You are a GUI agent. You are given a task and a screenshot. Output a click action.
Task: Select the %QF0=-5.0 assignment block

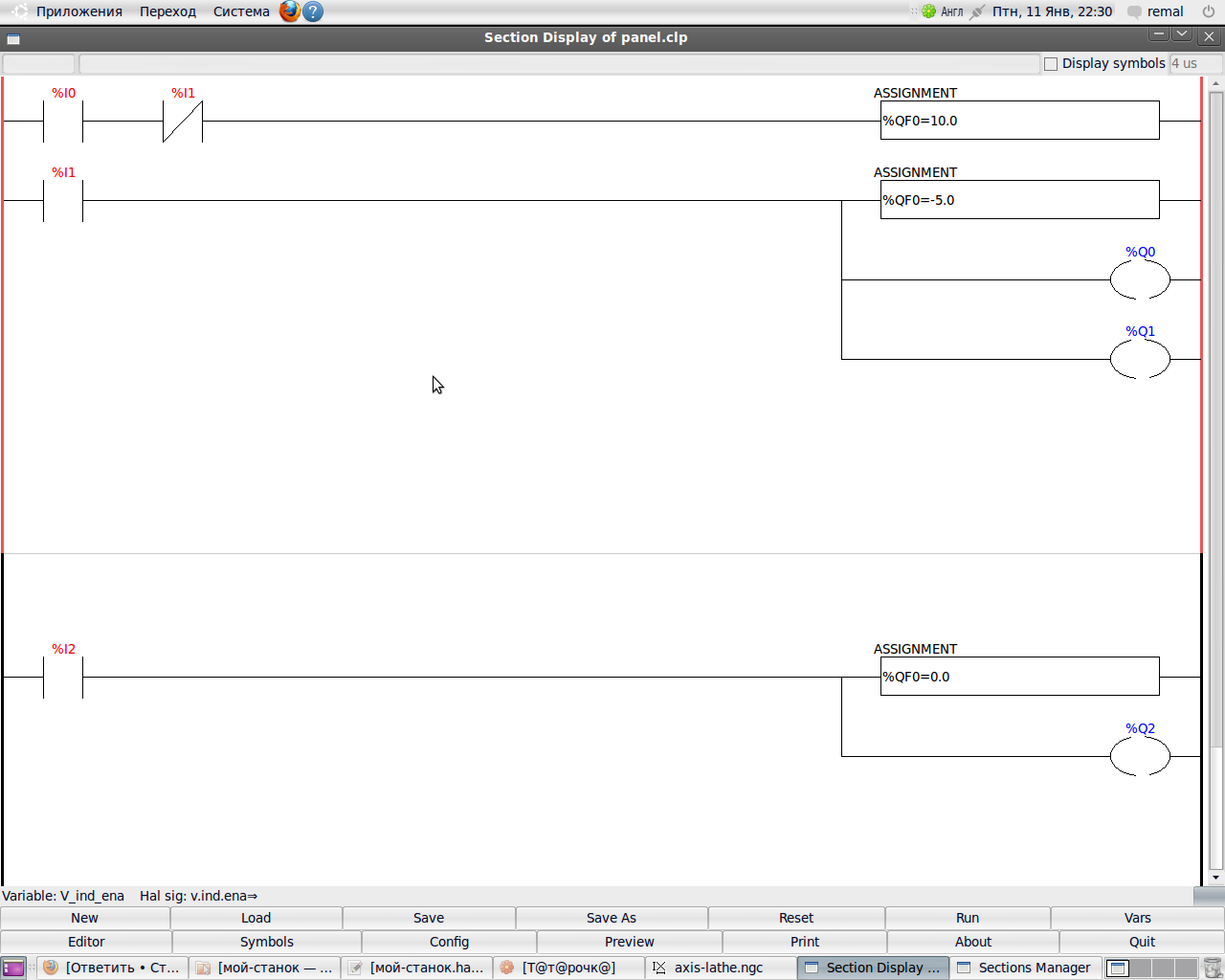coord(1020,200)
